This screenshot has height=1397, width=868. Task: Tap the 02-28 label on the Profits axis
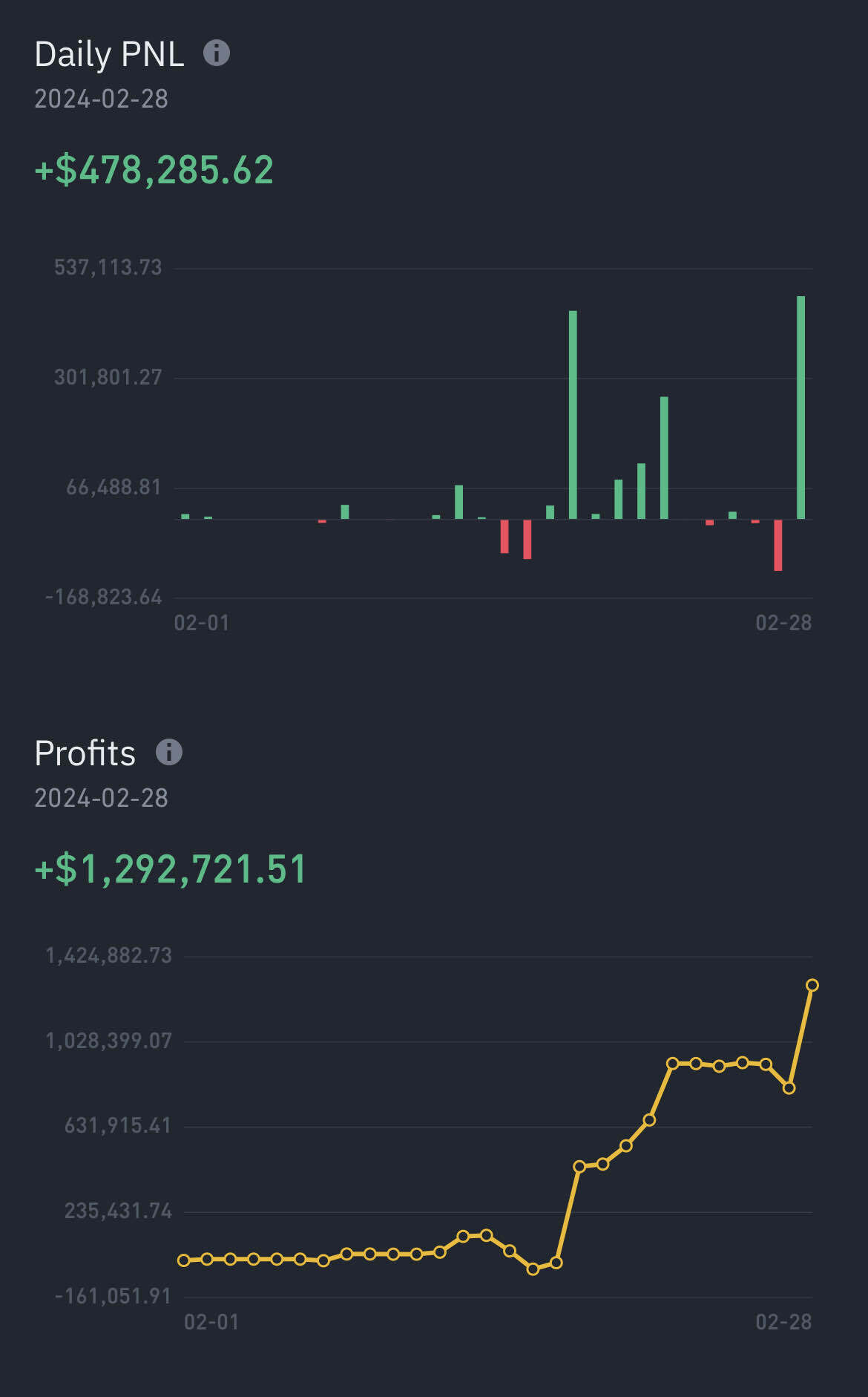[783, 1321]
